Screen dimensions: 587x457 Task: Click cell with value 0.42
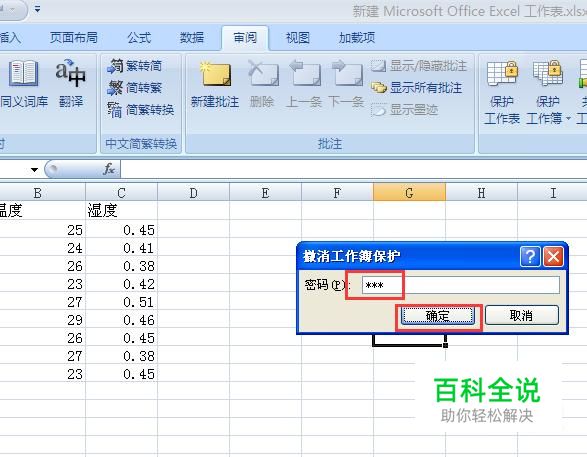pos(121,284)
